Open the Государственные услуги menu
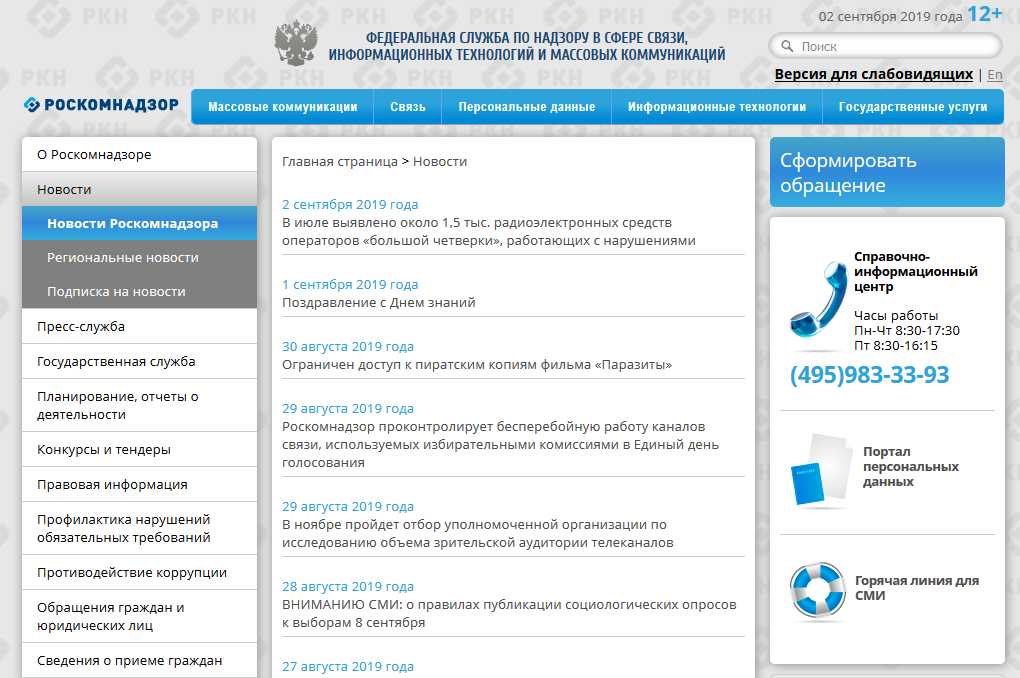 (912, 107)
